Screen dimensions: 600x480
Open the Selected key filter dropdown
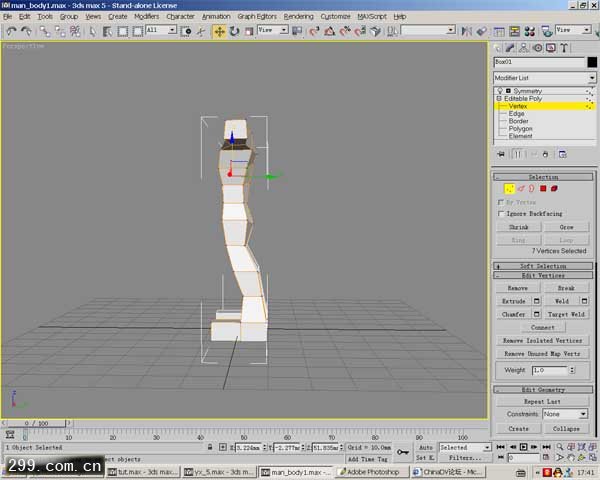465,447
